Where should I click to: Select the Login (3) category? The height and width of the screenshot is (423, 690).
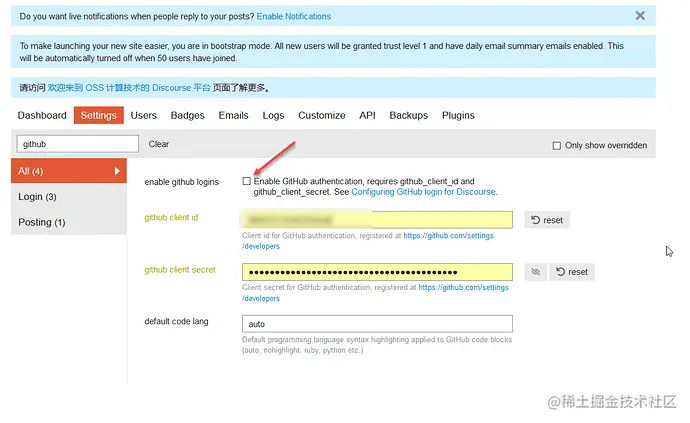(x=69, y=197)
